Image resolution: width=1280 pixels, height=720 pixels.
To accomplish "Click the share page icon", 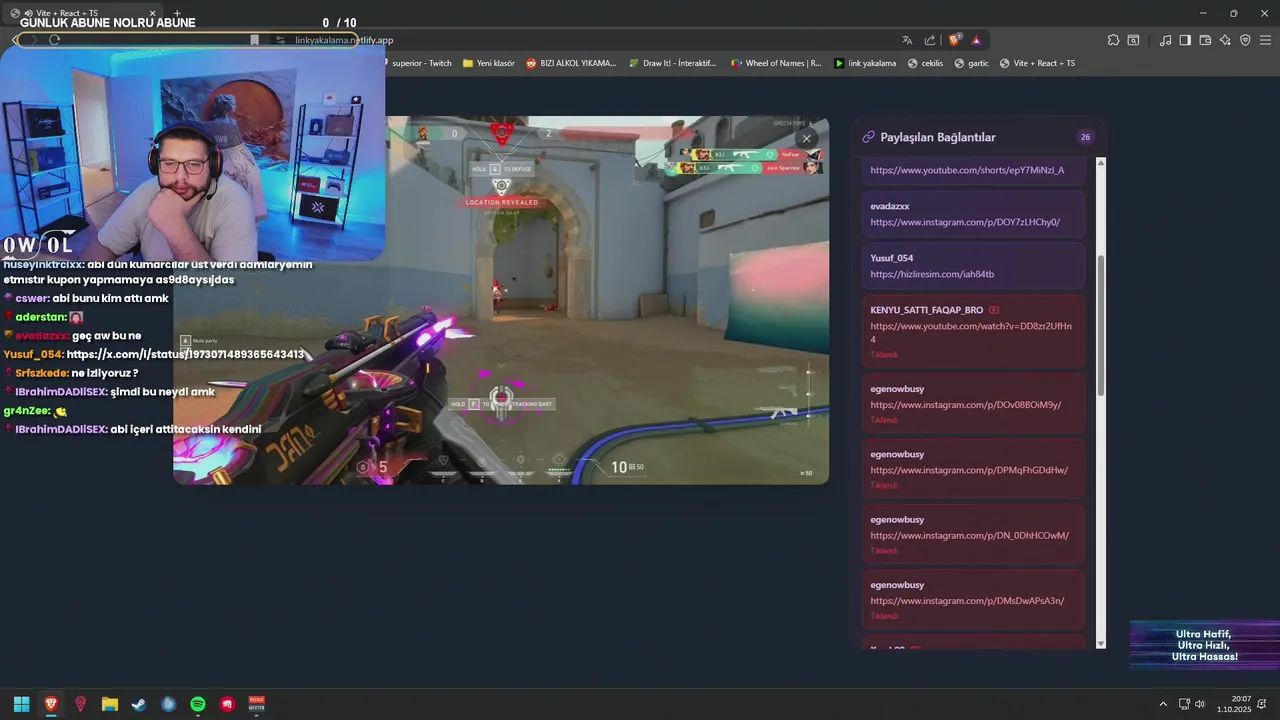I will tap(930, 40).
